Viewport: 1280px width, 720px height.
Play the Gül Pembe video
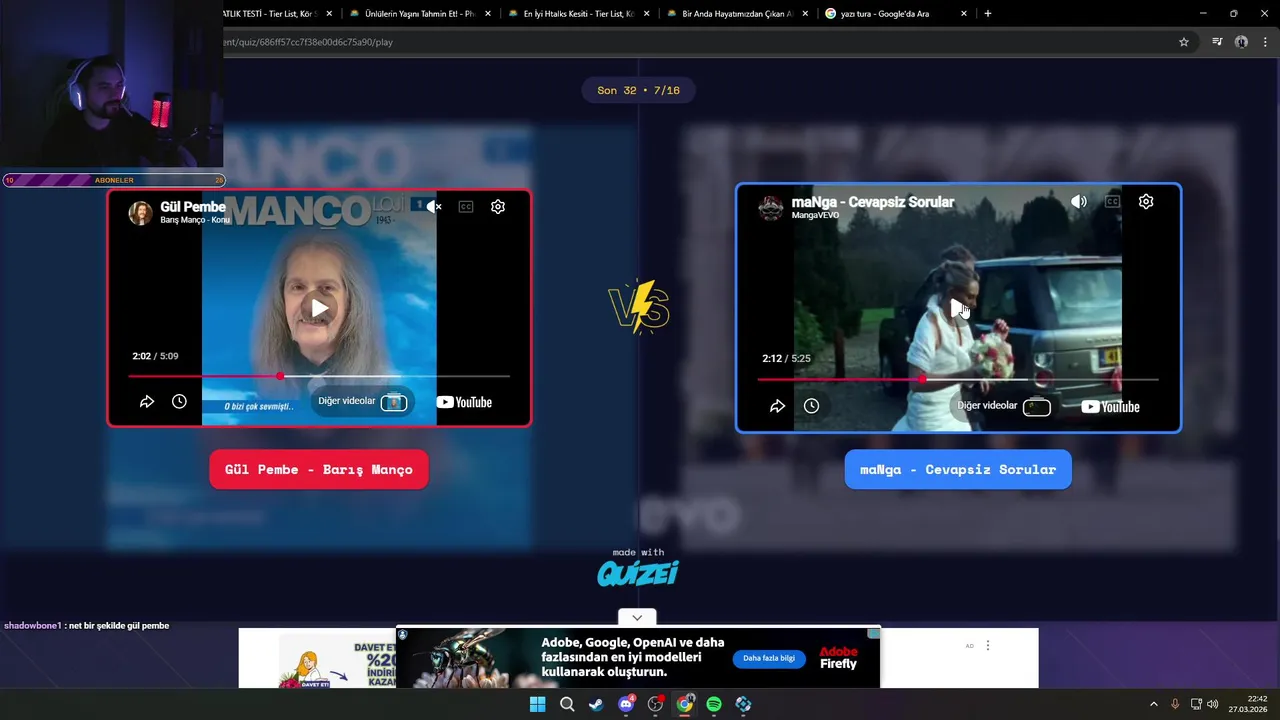click(x=319, y=308)
